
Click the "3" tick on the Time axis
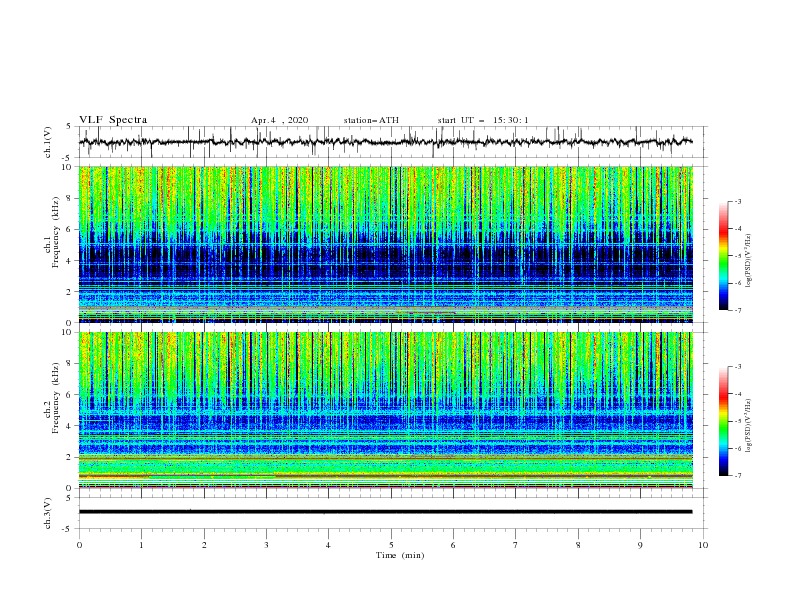click(x=266, y=545)
